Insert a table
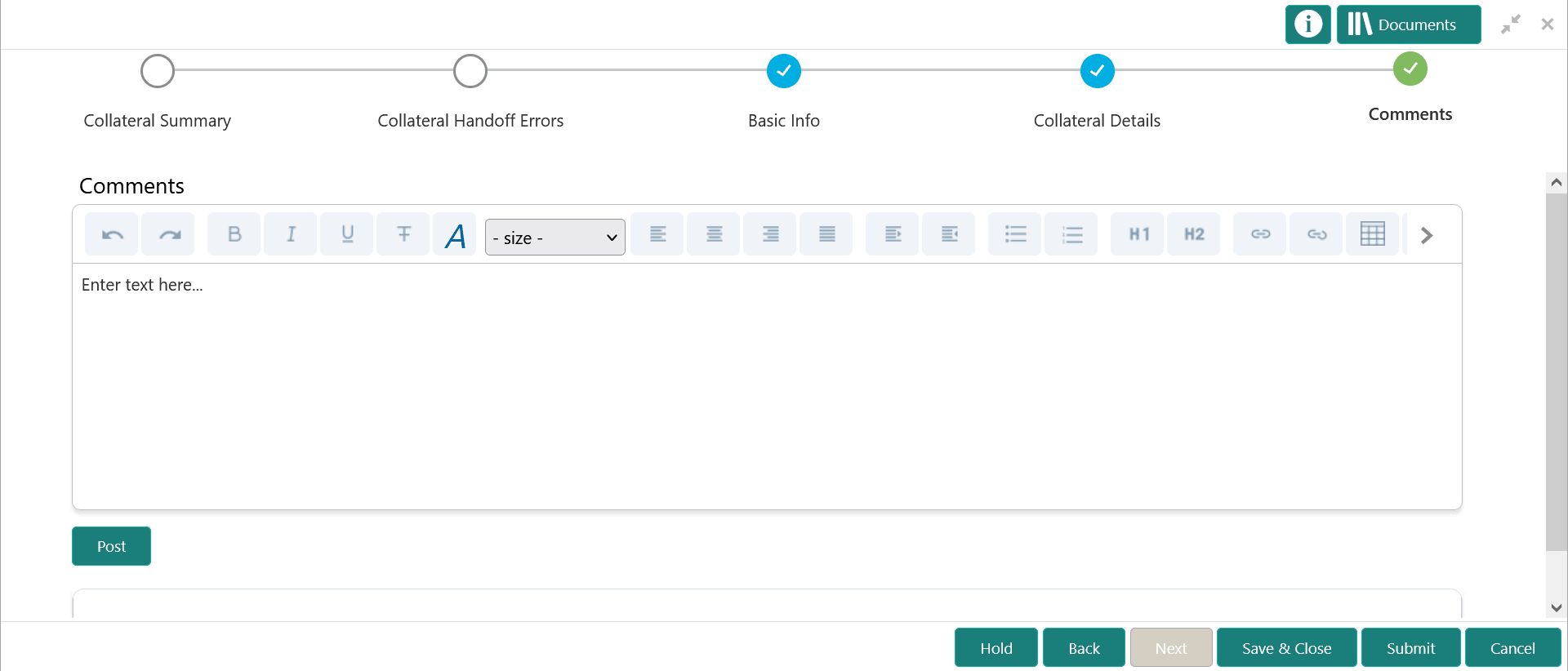The image size is (1568, 671). pos(1373,234)
